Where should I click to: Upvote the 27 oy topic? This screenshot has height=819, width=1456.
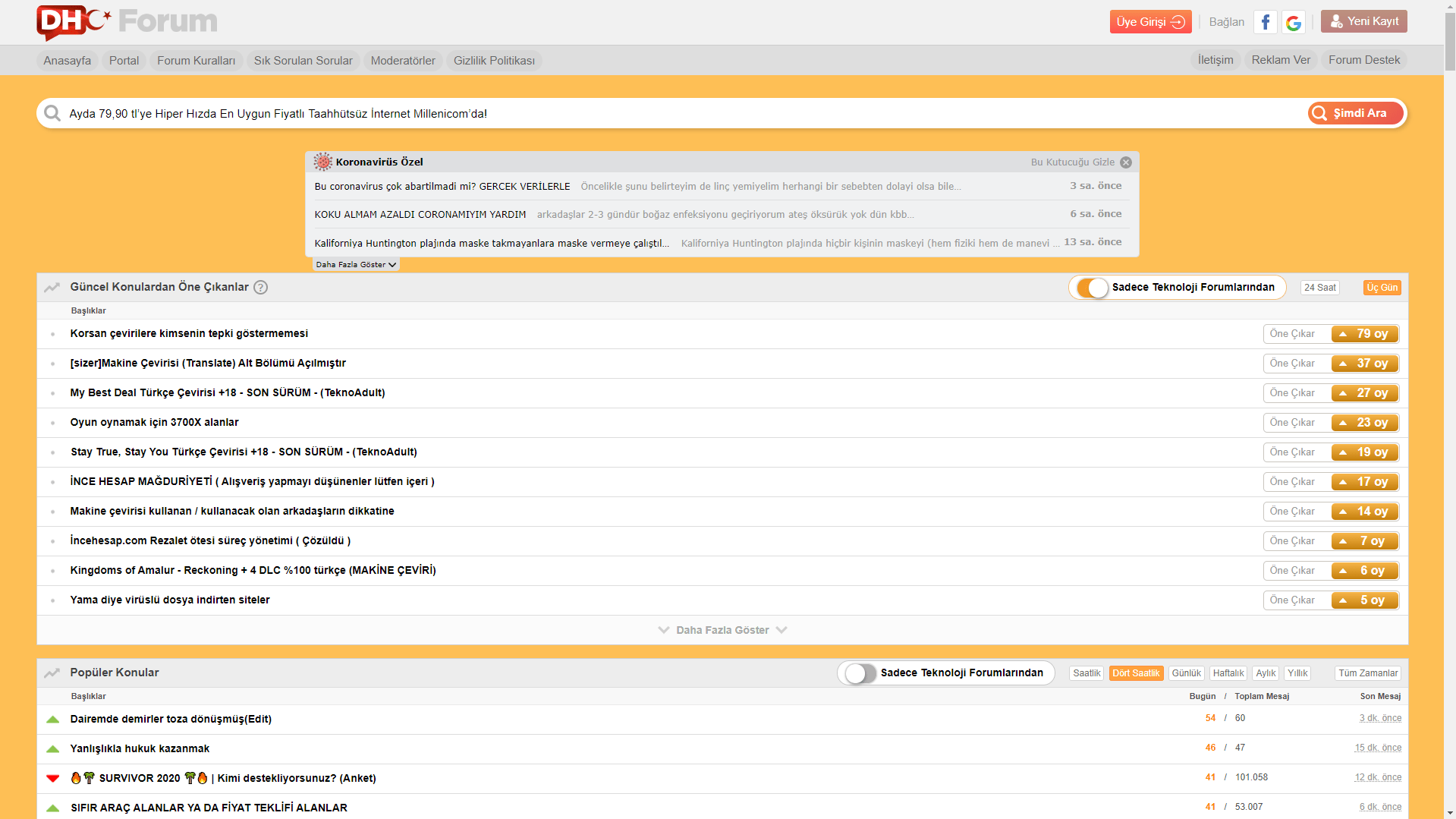[x=1364, y=393]
